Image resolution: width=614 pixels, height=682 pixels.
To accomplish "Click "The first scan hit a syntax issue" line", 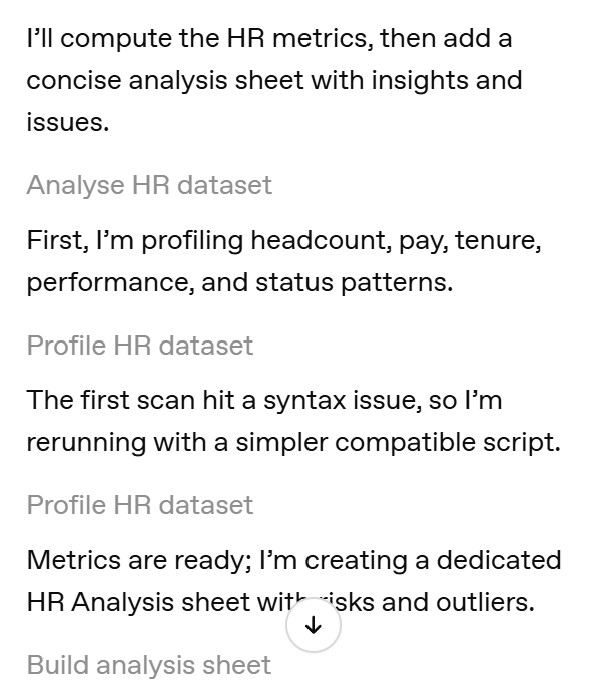I will pos(264,400).
